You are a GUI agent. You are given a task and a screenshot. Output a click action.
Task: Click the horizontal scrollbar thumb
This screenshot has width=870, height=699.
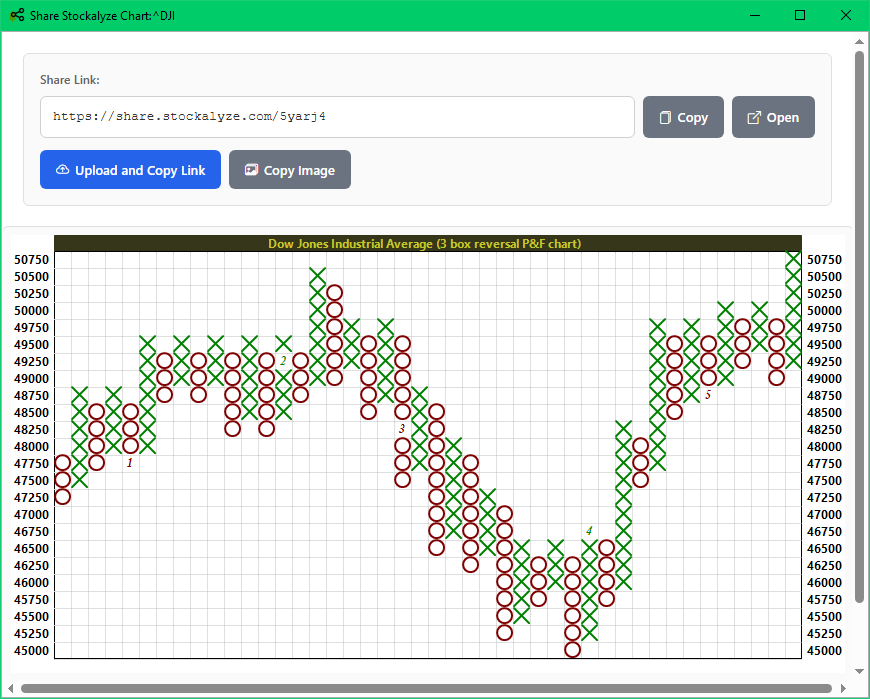click(426, 688)
